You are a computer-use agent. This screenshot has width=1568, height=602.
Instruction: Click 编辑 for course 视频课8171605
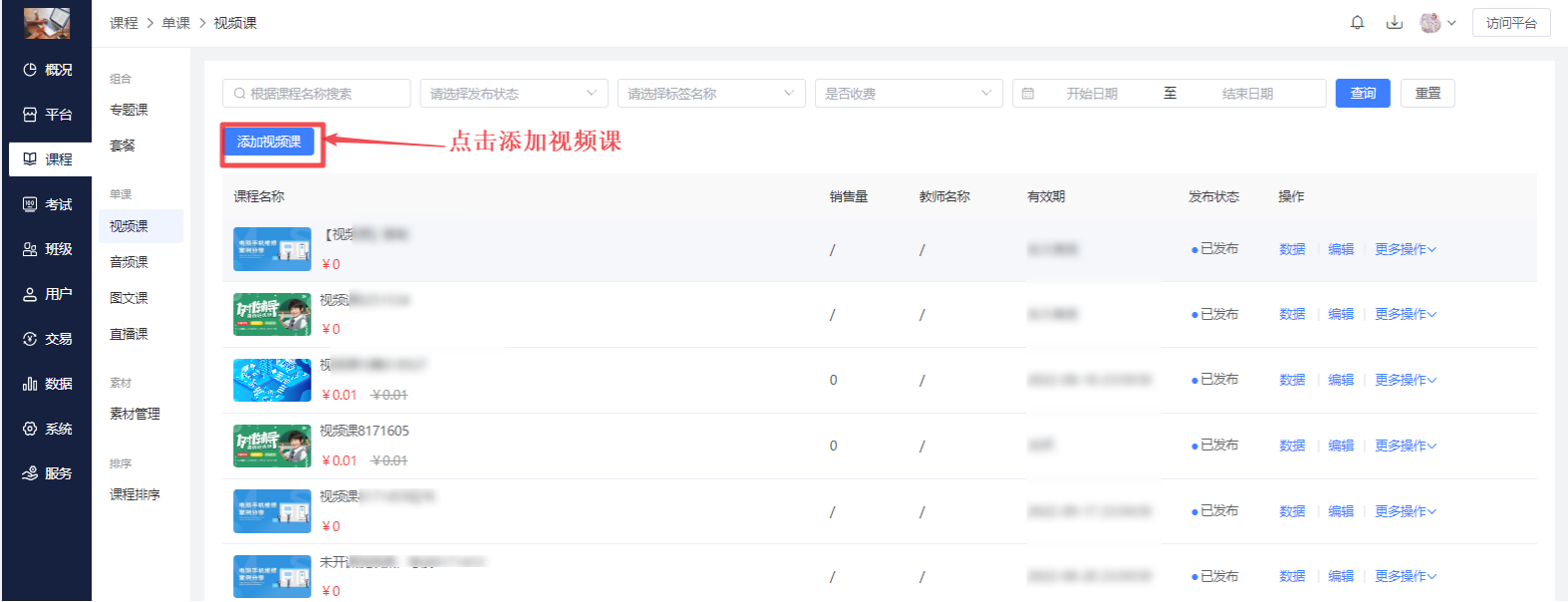coord(1341,446)
